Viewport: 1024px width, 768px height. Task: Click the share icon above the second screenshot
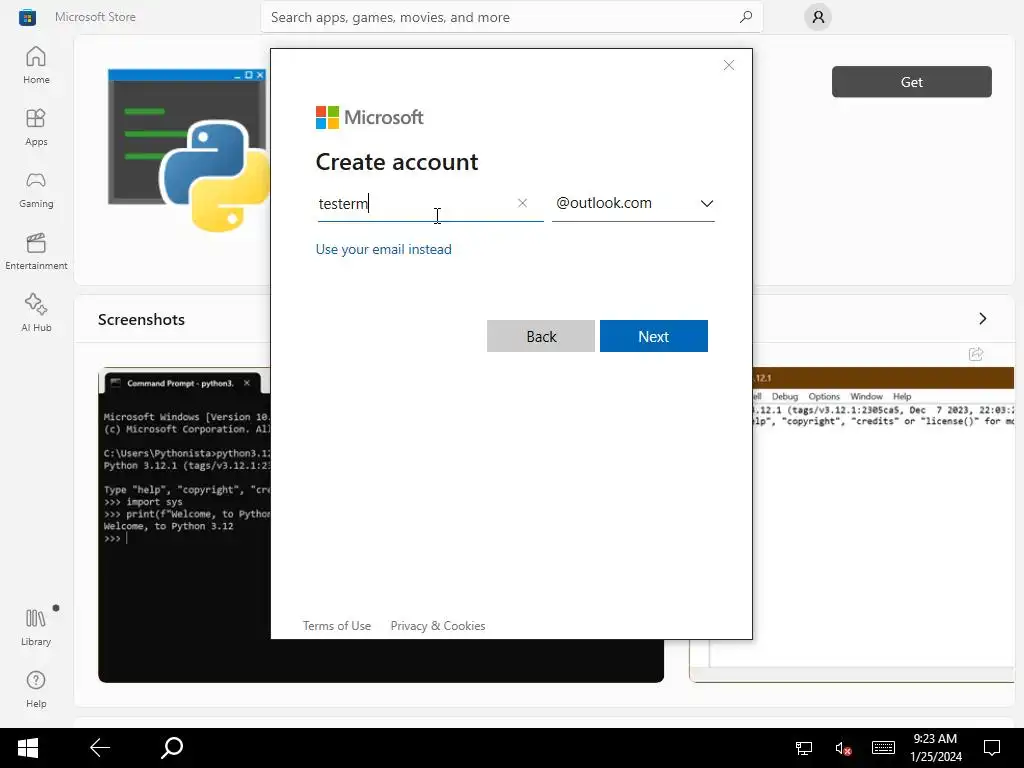pyautogui.click(x=976, y=354)
